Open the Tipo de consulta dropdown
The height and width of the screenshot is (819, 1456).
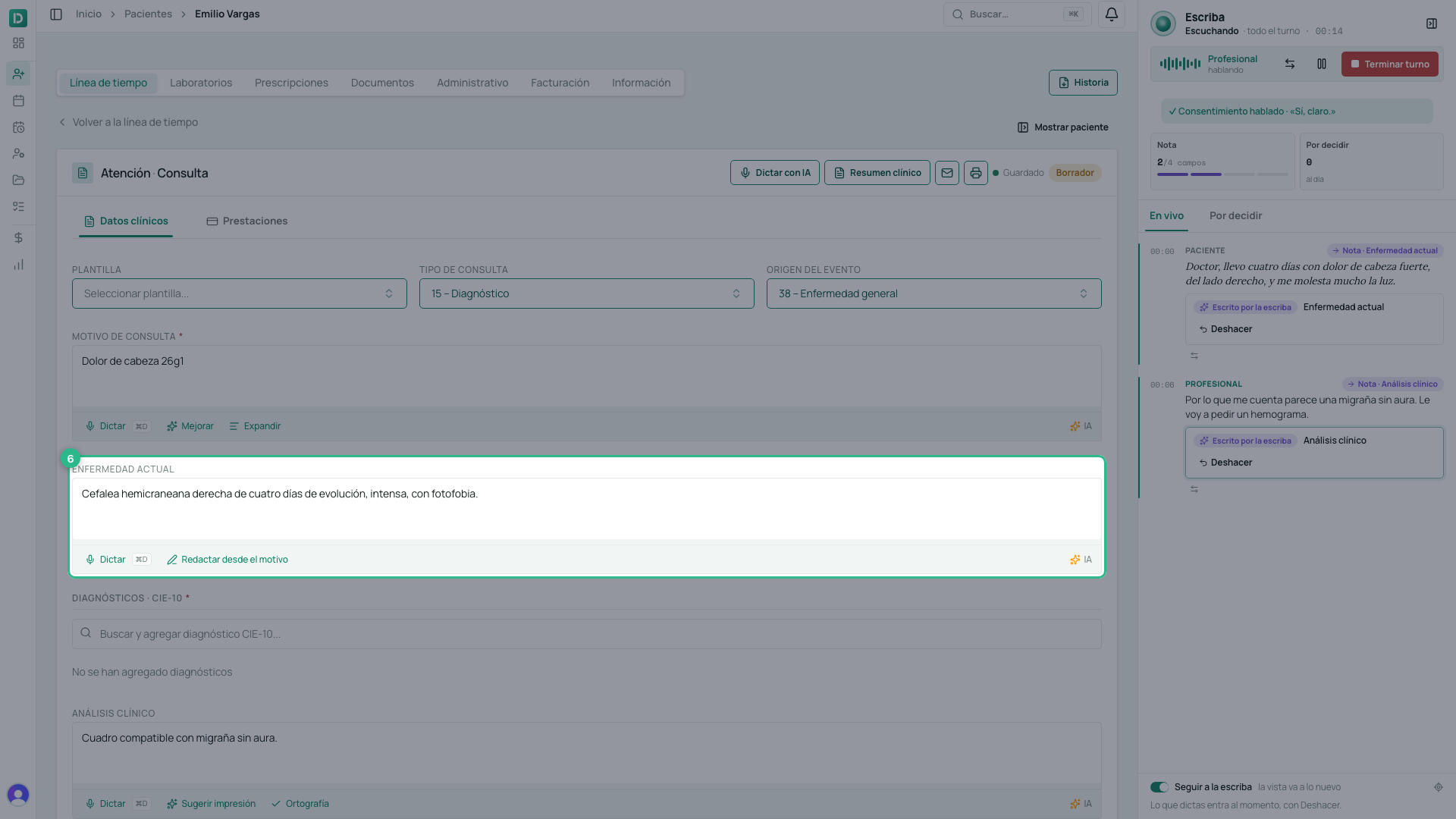587,293
